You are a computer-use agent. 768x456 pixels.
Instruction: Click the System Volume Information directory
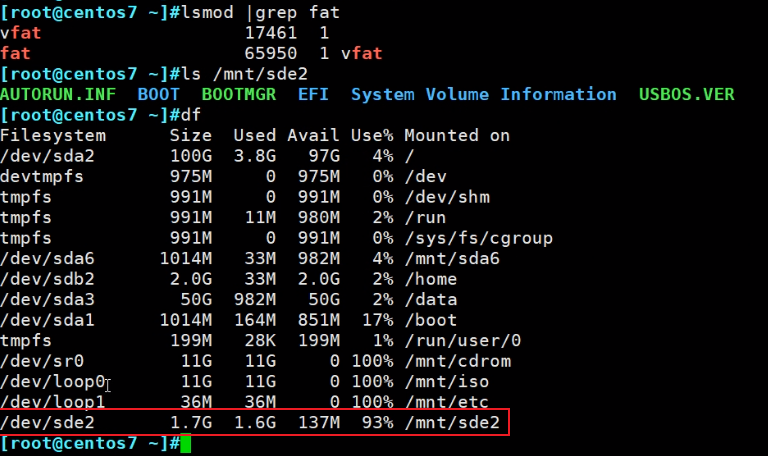click(483, 94)
